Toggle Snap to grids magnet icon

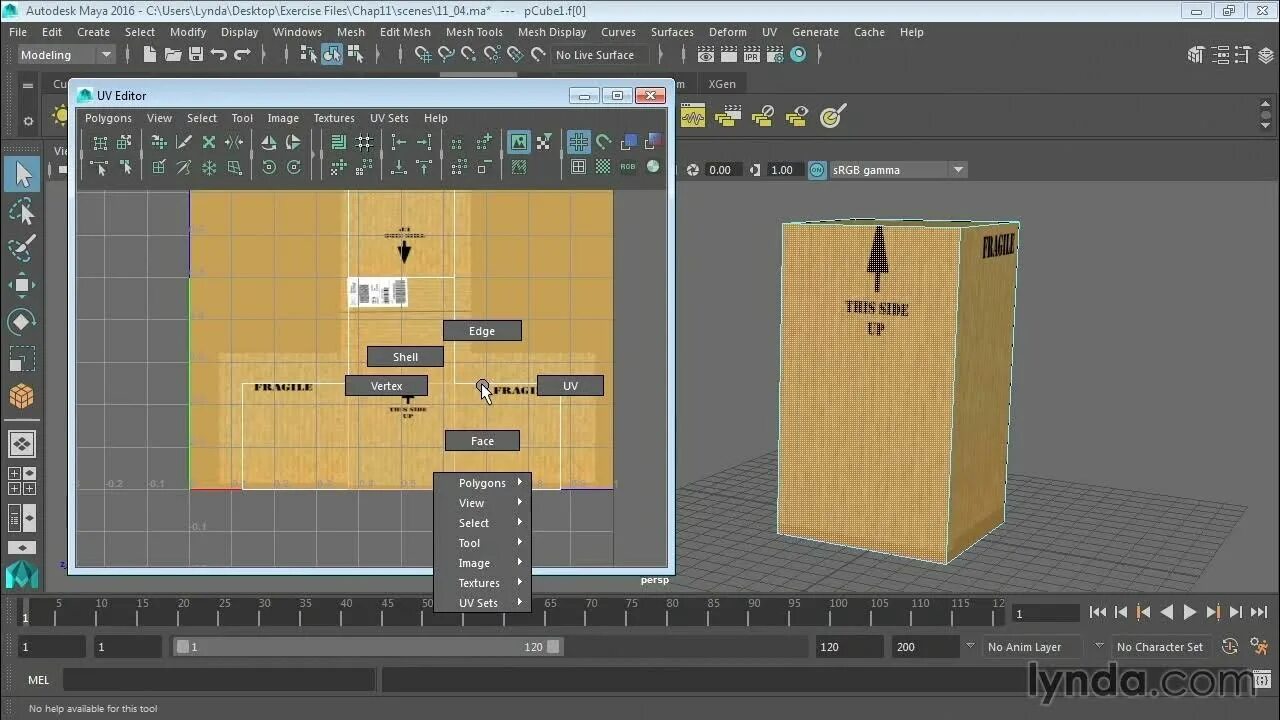(423, 55)
